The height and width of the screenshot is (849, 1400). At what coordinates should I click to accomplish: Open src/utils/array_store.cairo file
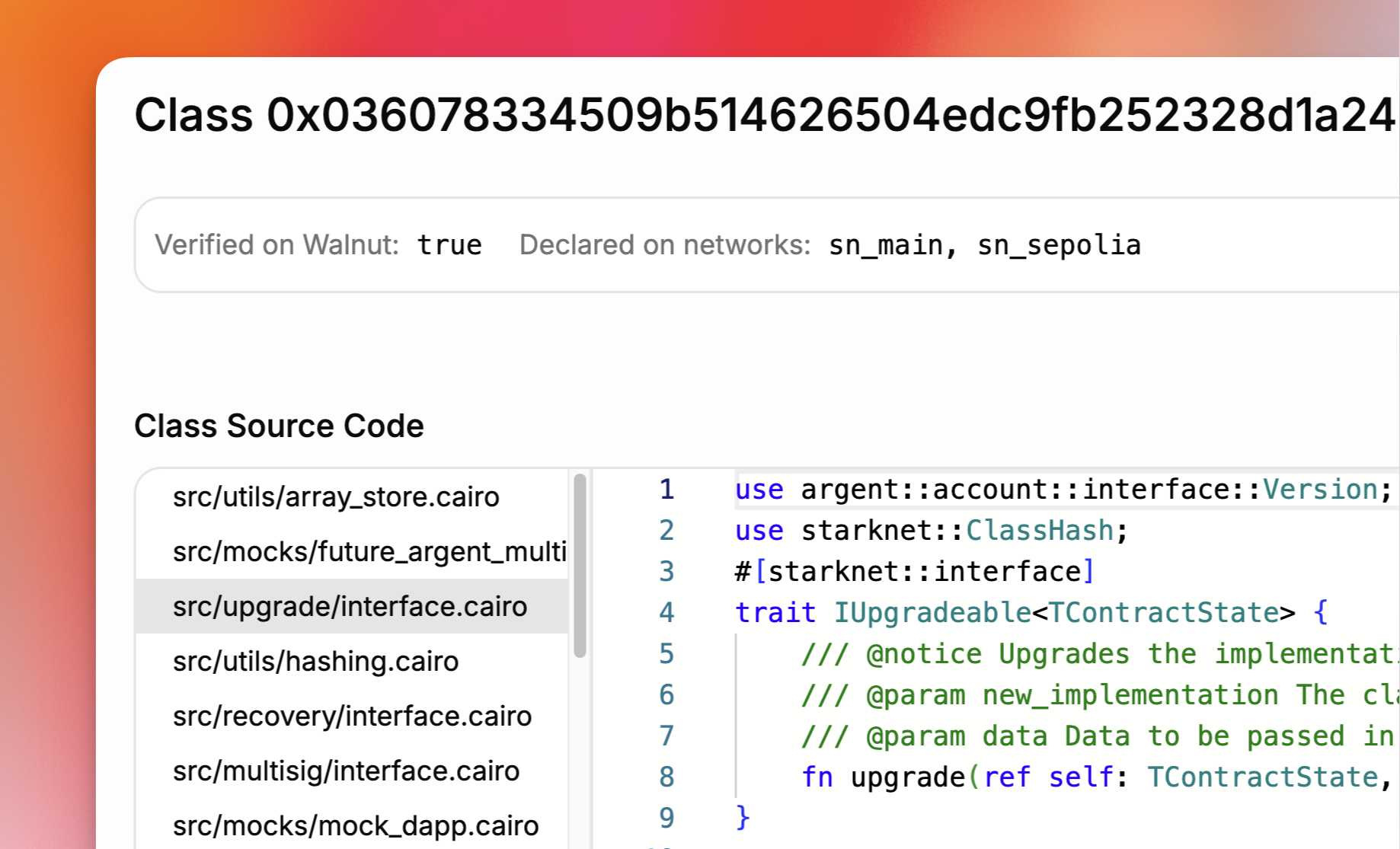(x=336, y=497)
